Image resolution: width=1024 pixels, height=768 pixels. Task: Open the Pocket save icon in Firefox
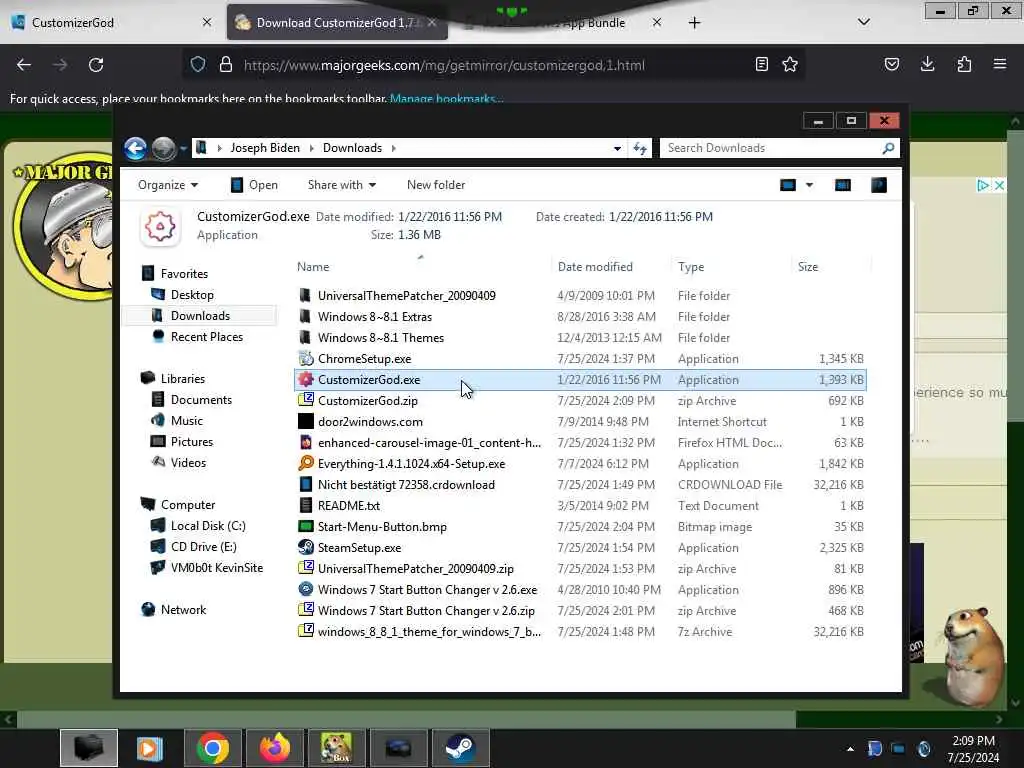point(891,64)
